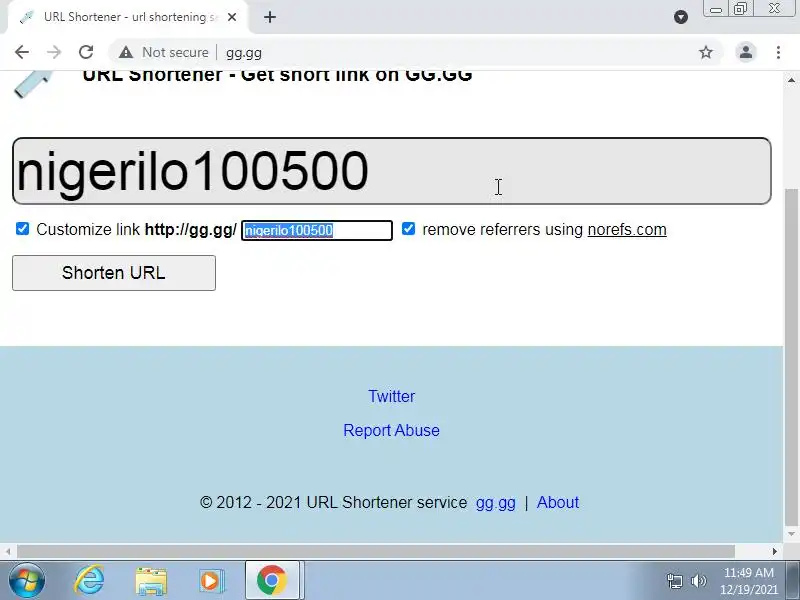Screen dimensions: 800x600
Task: Click the custom link name field
Action: (x=317, y=230)
